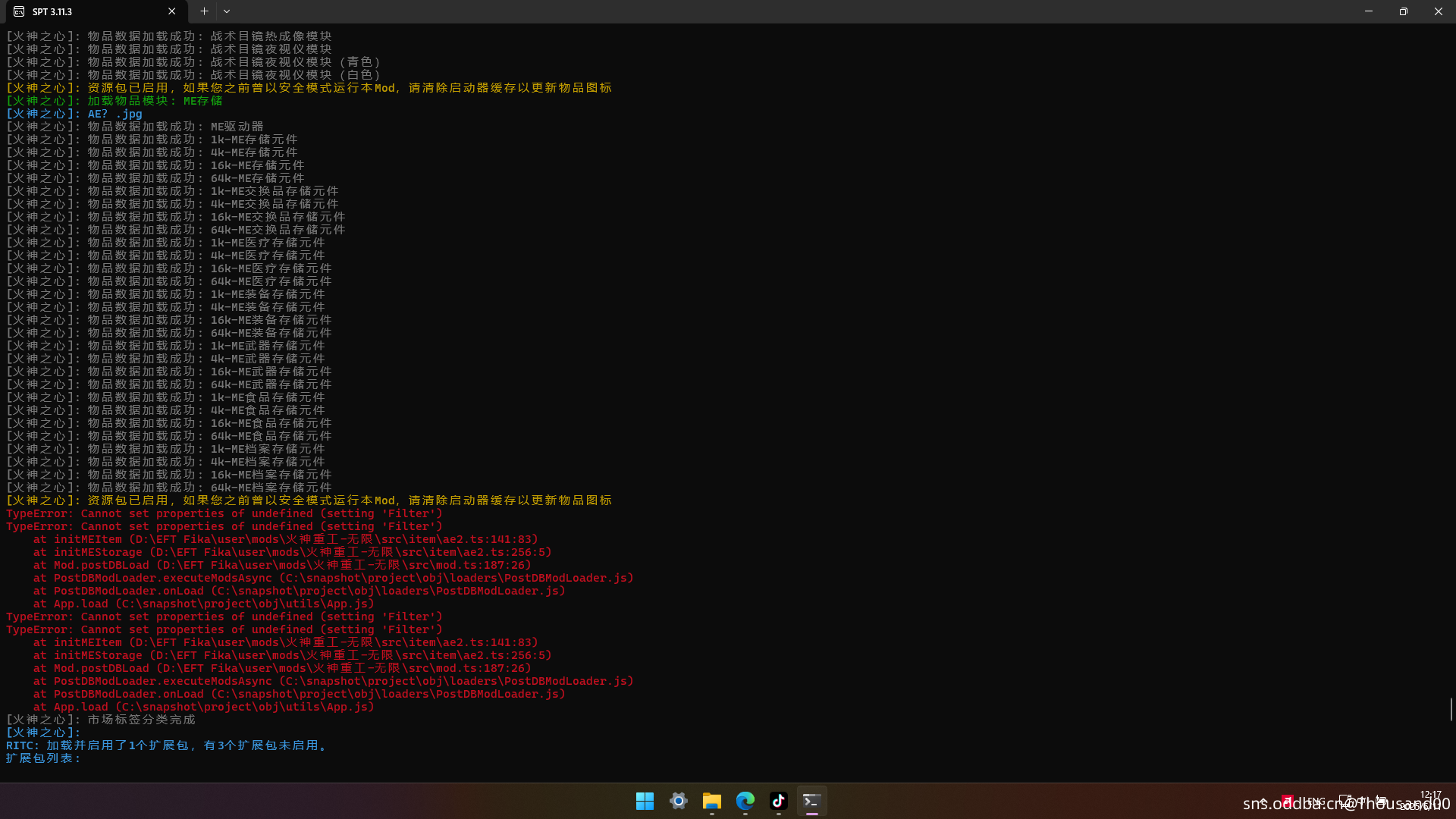Click the terminal vertical scrollbar thumb
The height and width of the screenshot is (819, 1456).
(1451, 709)
